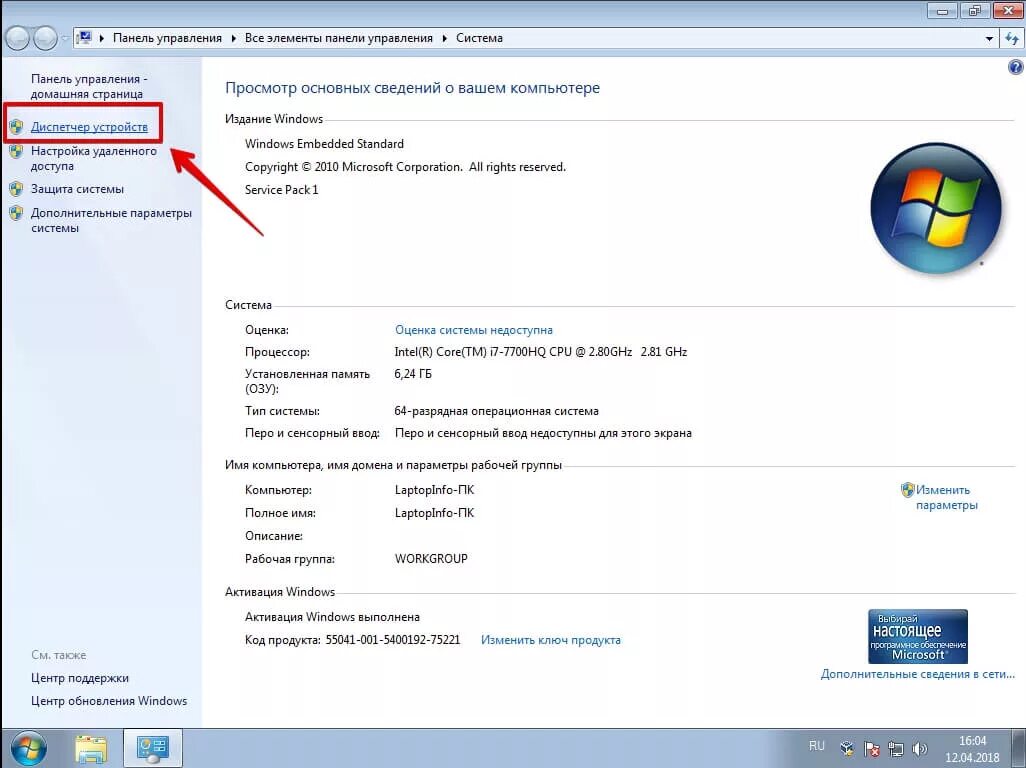1026x768 pixels.
Task: Click 64-разрядная операционная система text
Action: [496, 411]
